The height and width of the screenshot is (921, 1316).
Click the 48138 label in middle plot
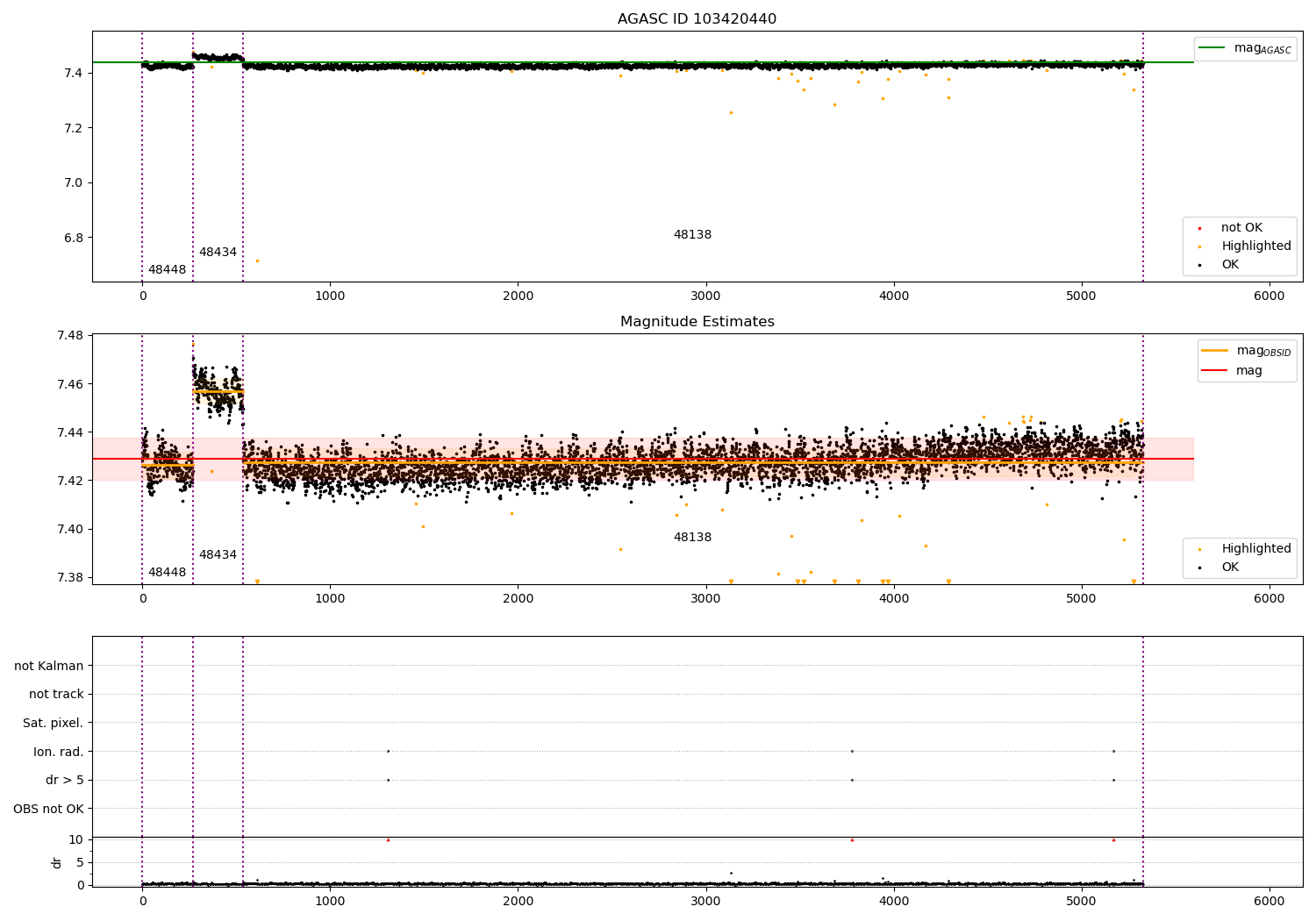tap(692, 538)
